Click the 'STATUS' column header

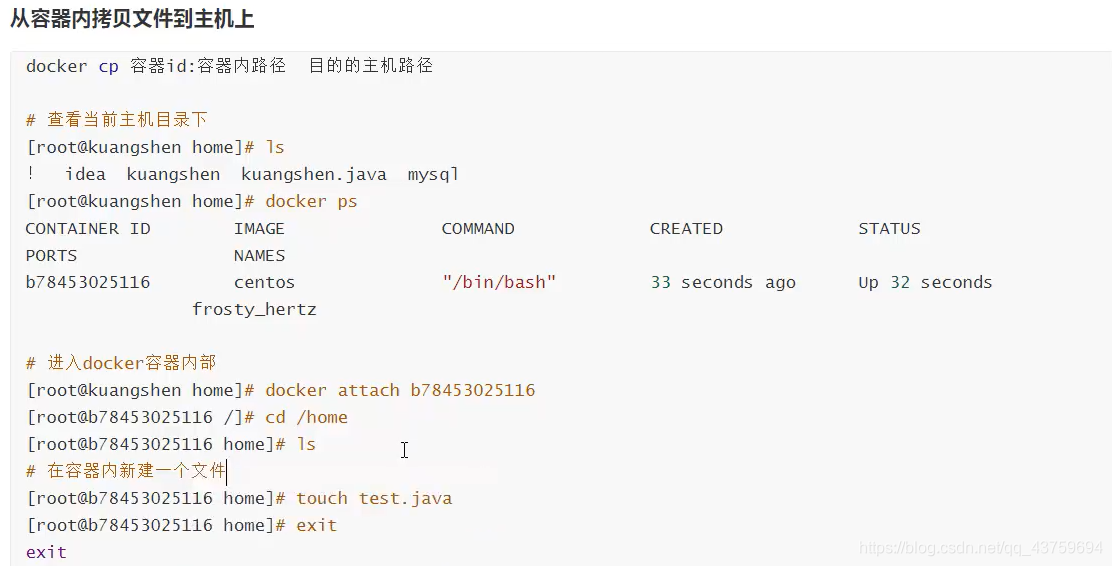(x=889, y=228)
